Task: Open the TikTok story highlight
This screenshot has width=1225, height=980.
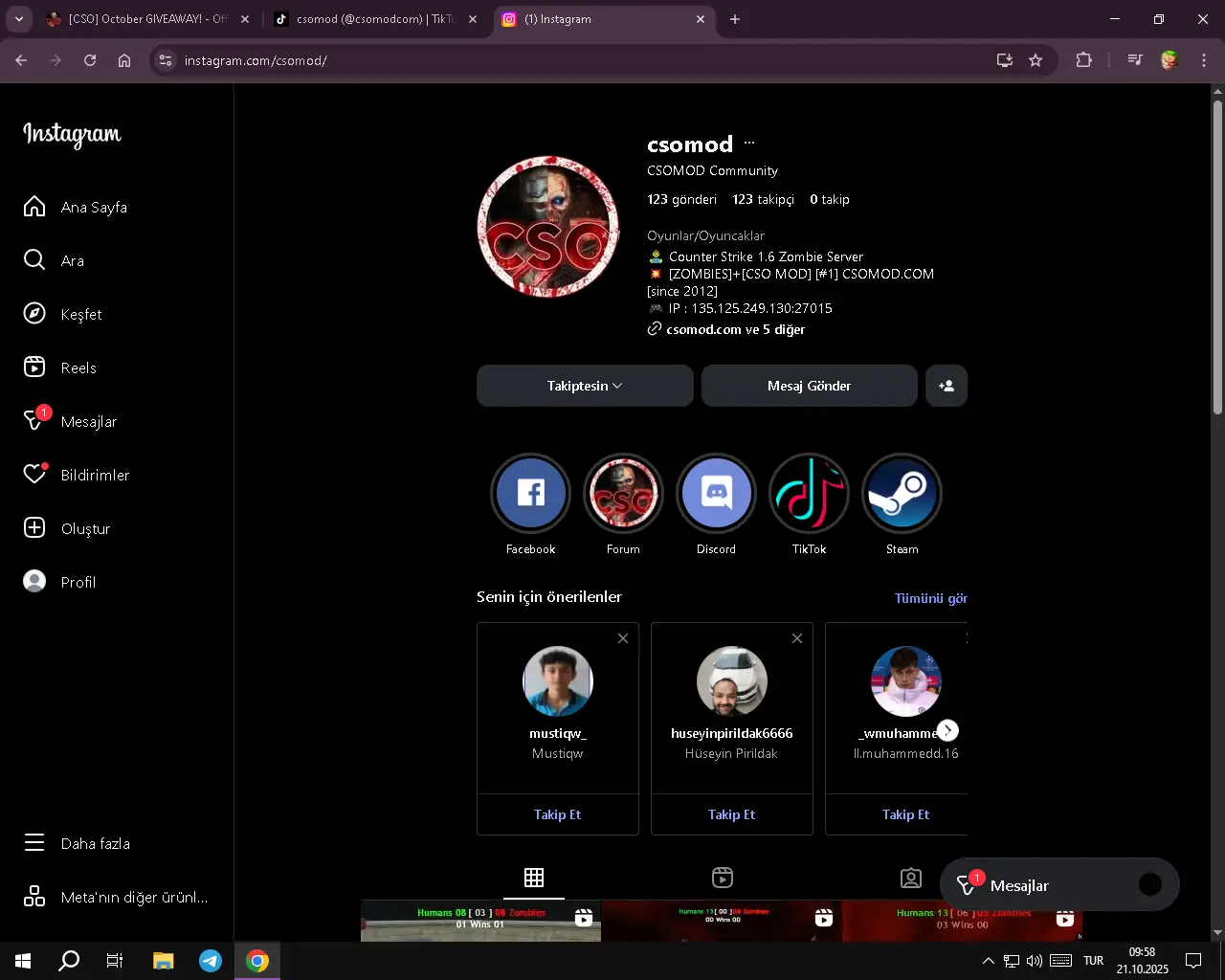Action: (809, 494)
